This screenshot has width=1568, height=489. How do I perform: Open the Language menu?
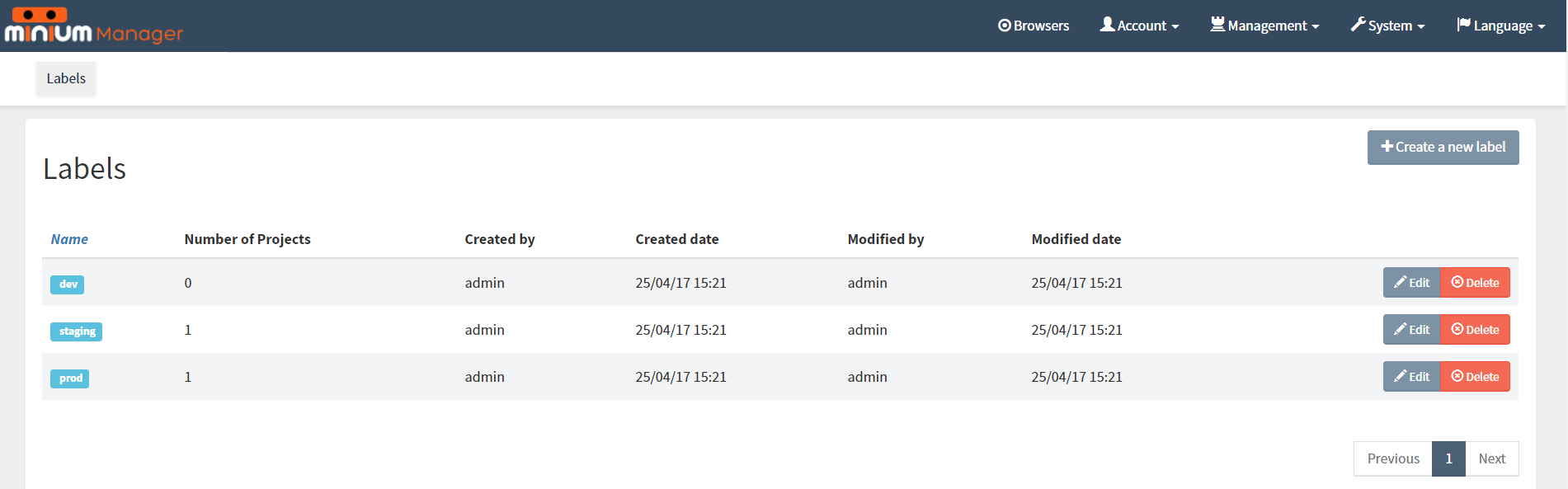coord(1501,26)
